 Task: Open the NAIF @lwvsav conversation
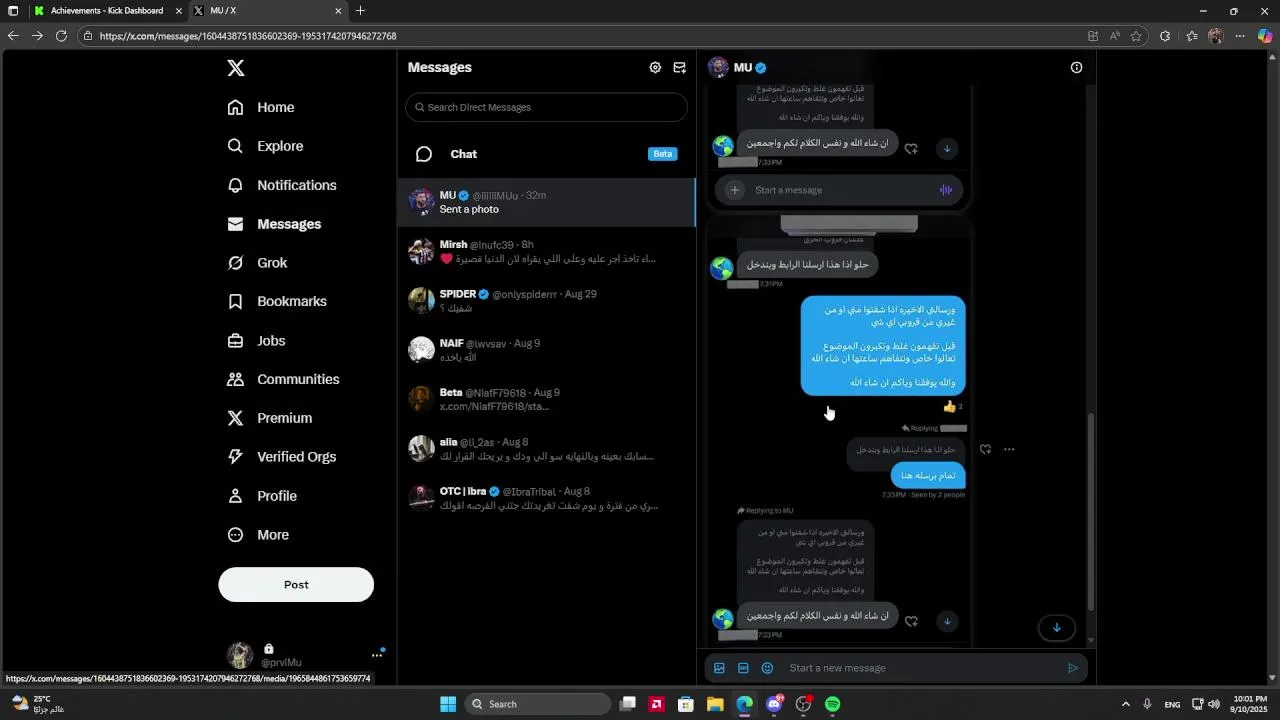(546, 350)
